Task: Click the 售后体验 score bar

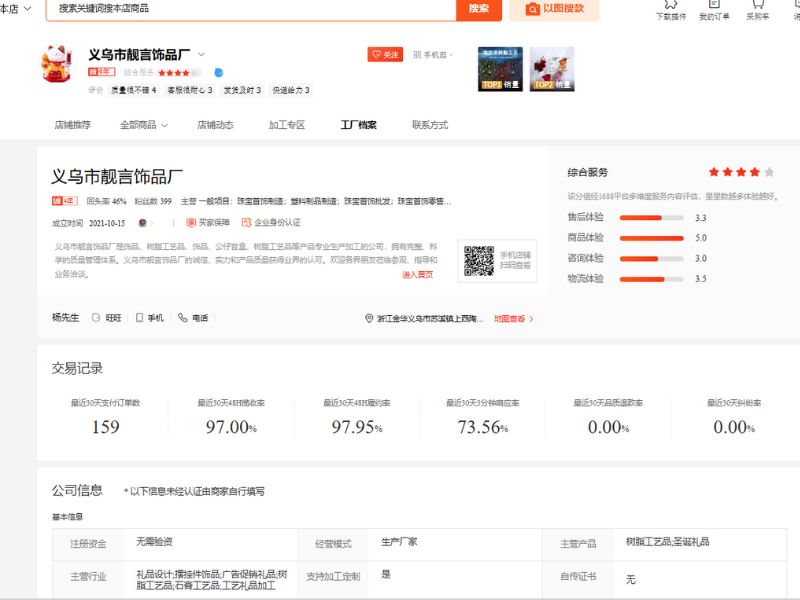Action: pyautogui.click(x=651, y=218)
